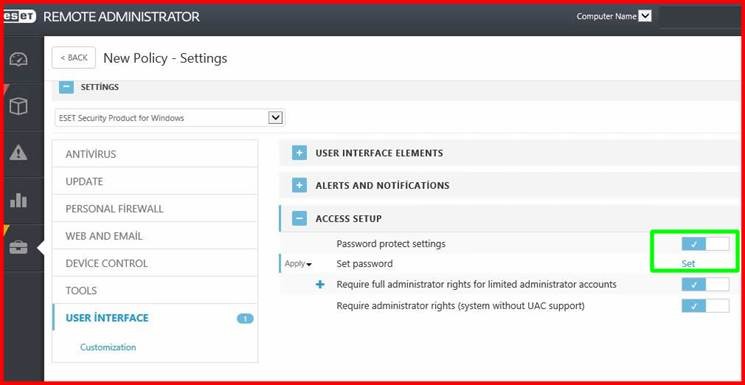Open the Customization sub-item
Image resolution: width=745 pixels, height=385 pixels.
click(108, 347)
